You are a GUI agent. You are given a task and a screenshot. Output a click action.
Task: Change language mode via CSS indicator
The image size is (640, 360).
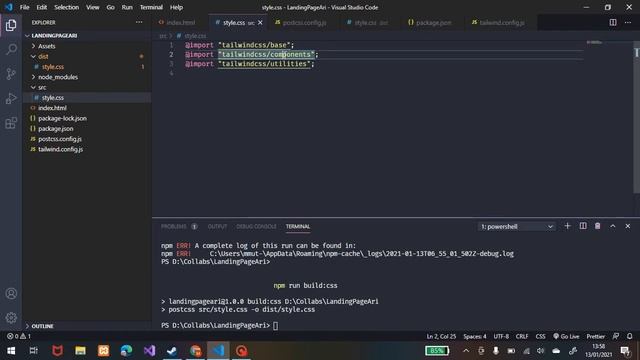[x=540, y=336]
